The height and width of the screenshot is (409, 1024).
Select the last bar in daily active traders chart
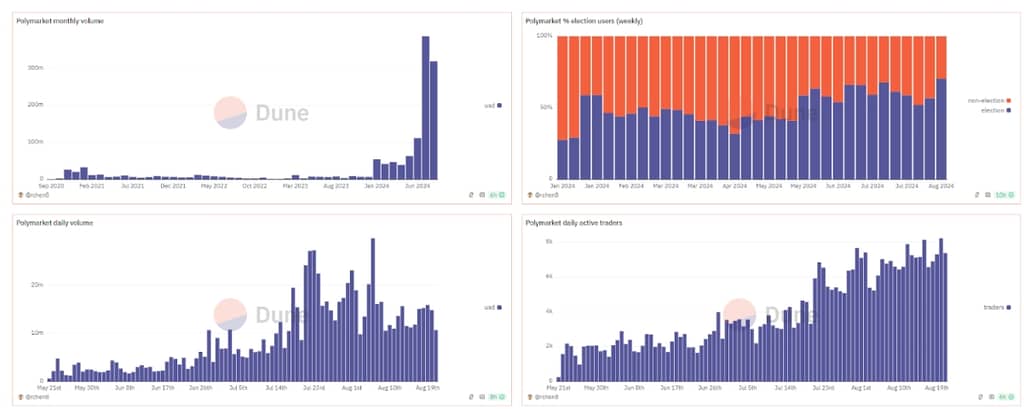pyautogui.click(x=945, y=318)
